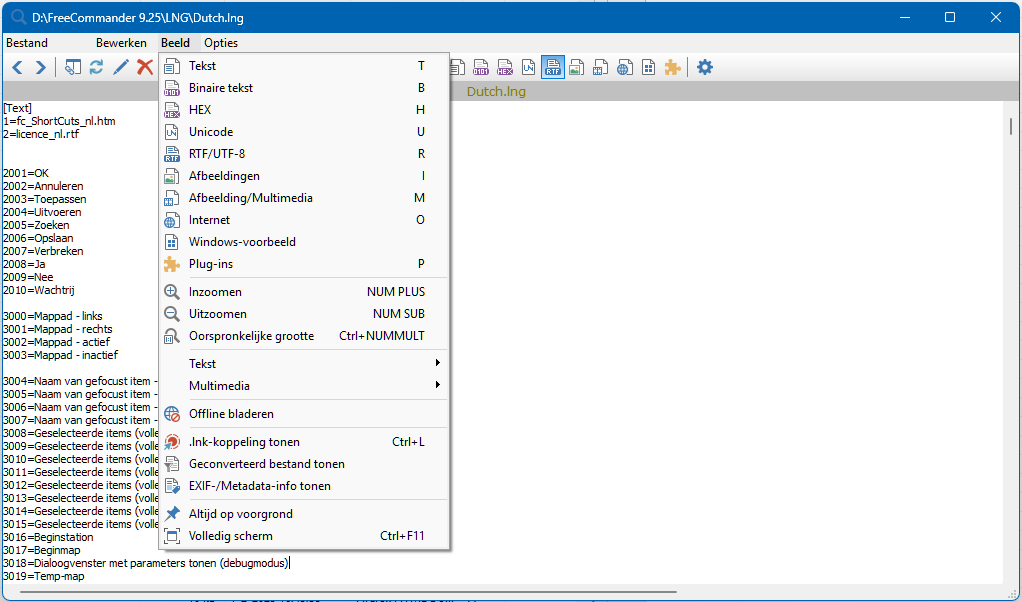Viewport: 1022px width, 602px height.
Task: Click the globe Internet view toolbar icon
Action: [x=625, y=67]
